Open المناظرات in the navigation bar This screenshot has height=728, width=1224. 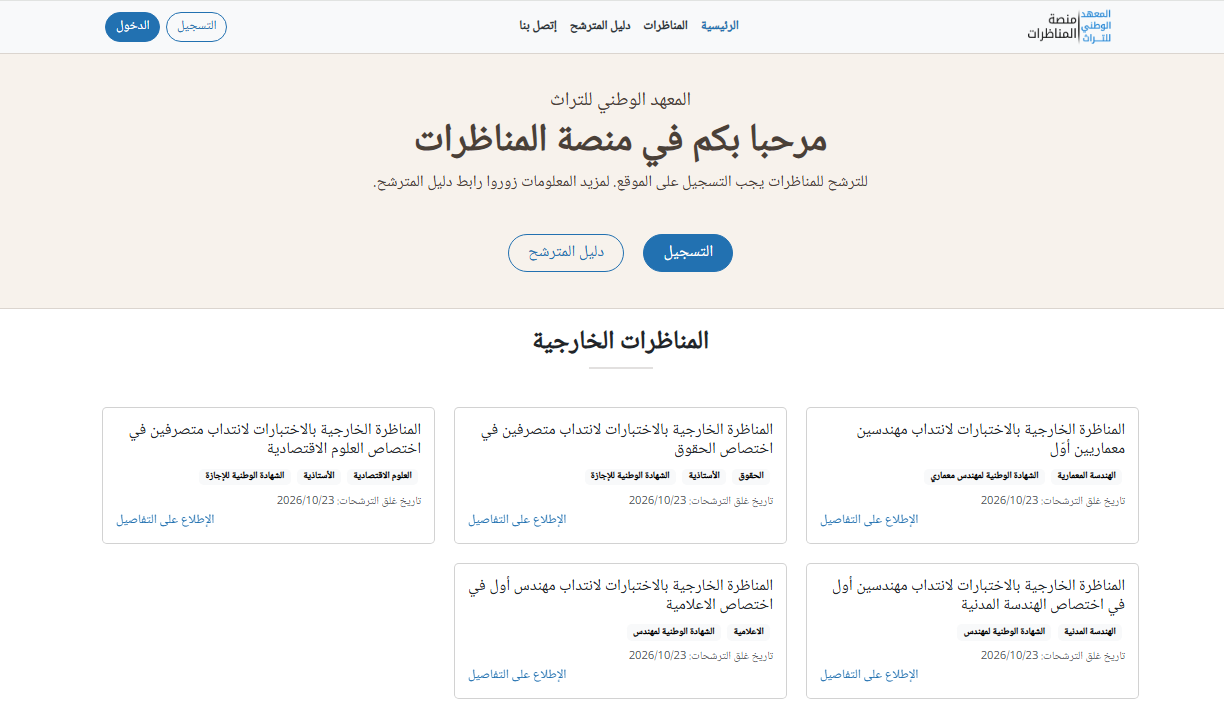tap(665, 26)
